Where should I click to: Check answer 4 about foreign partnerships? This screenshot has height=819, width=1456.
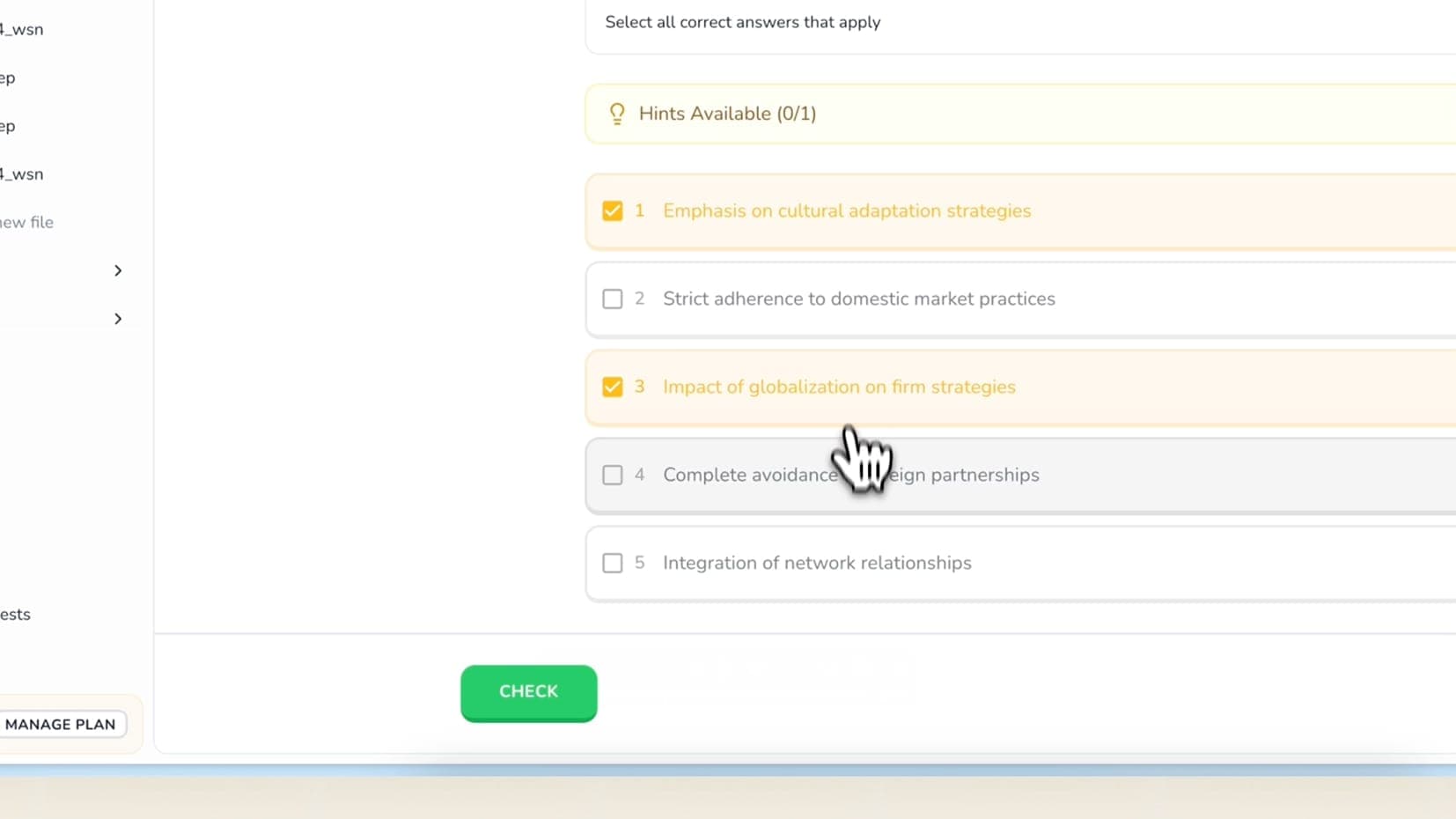pos(613,475)
